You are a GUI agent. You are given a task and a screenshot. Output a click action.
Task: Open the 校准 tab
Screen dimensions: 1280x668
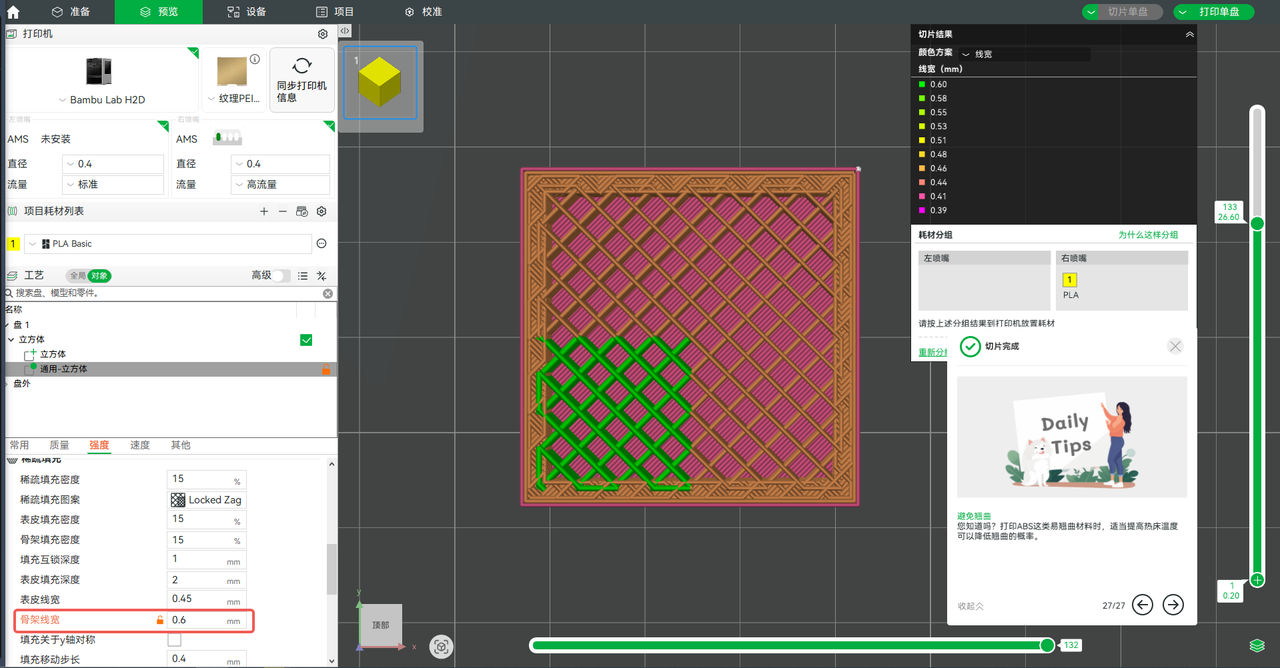pos(423,12)
